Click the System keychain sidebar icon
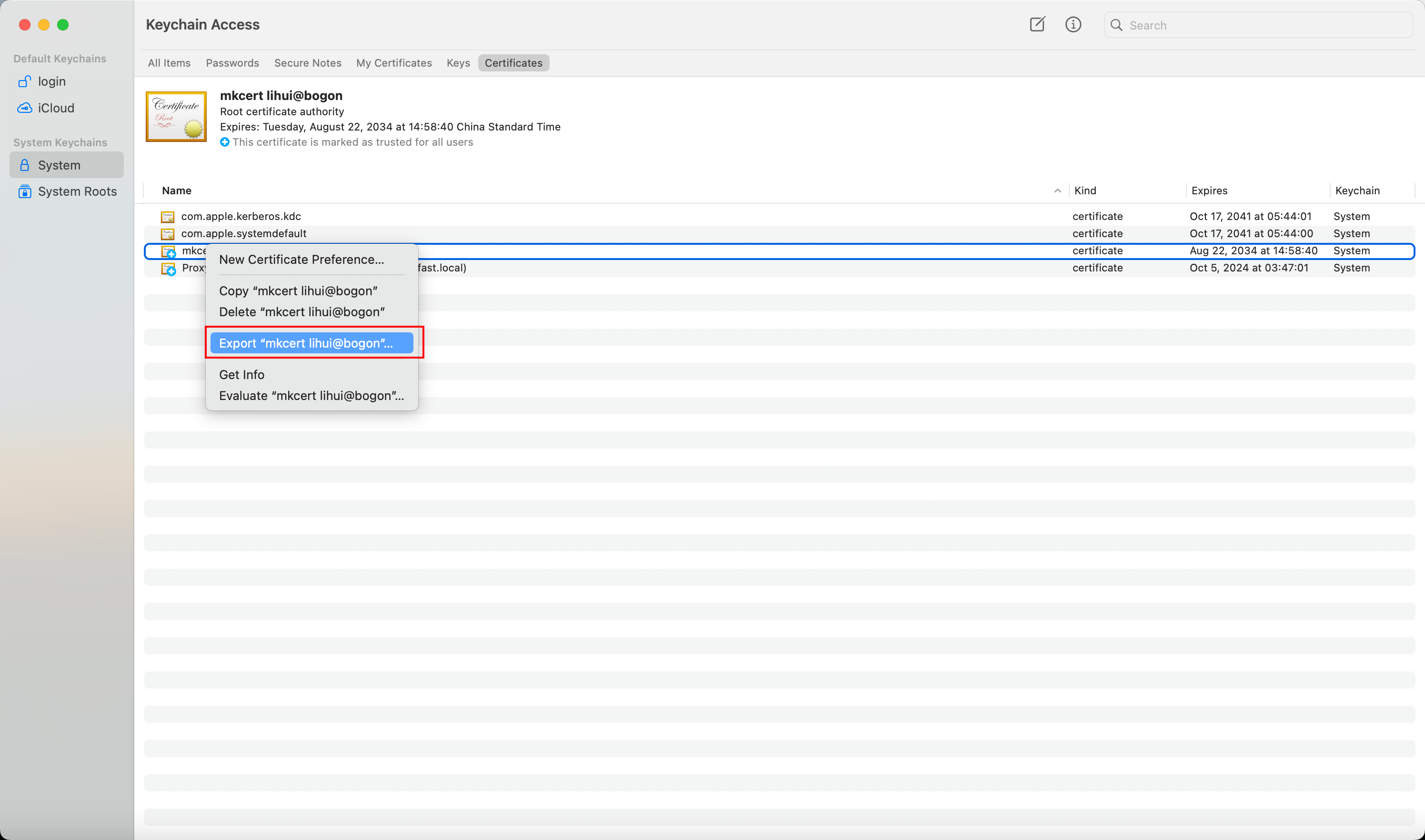Image resolution: width=1425 pixels, height=840 pixels. point(24,164)
